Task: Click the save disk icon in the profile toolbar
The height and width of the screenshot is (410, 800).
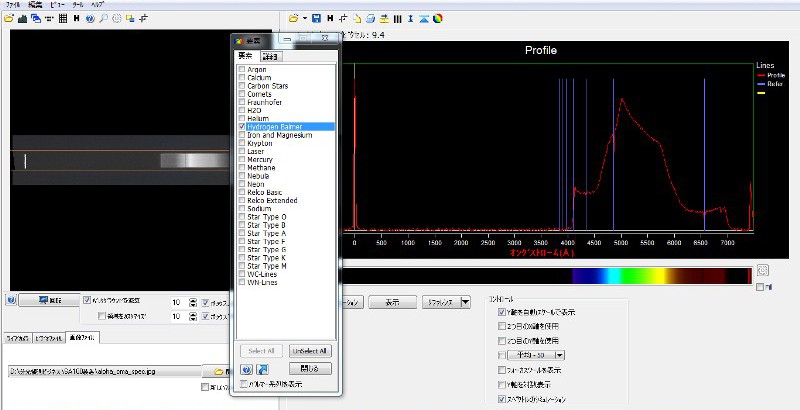Action: click(316, 18)
